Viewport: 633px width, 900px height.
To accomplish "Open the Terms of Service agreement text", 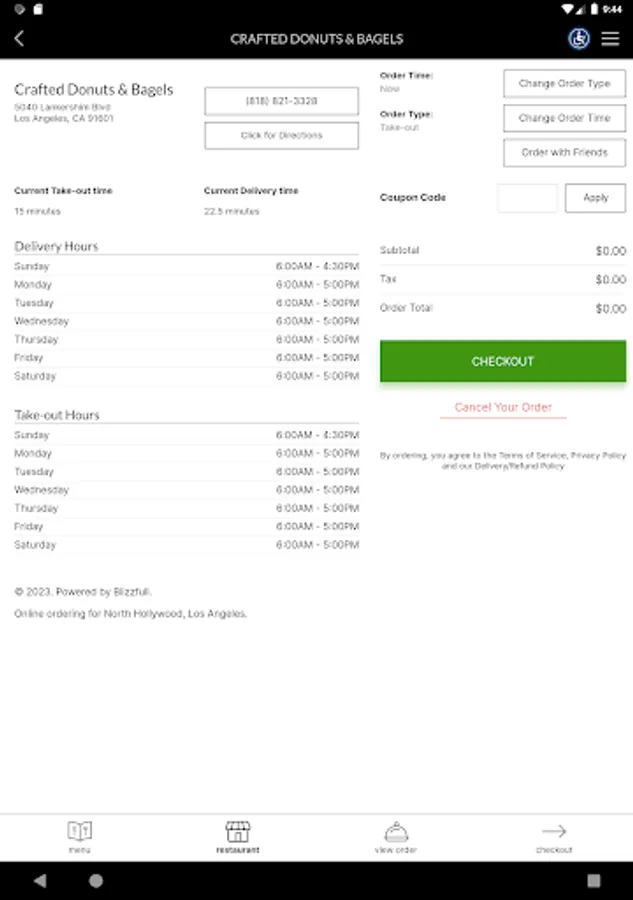I will tap(533, 455).
